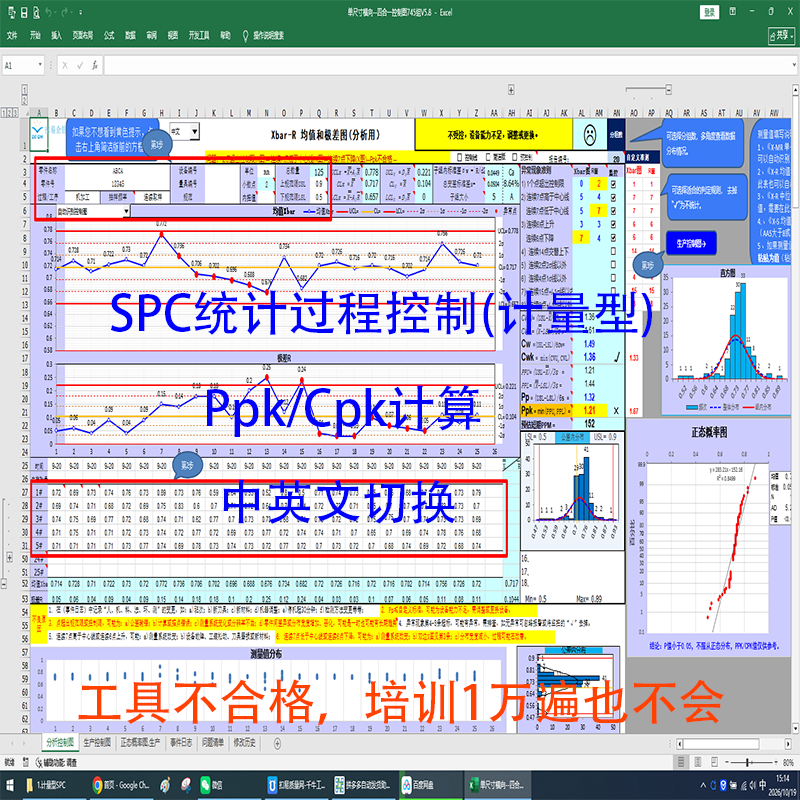800x800 pixels.
Task: Click the sad face status icon
Action: [x=590, y=135]
